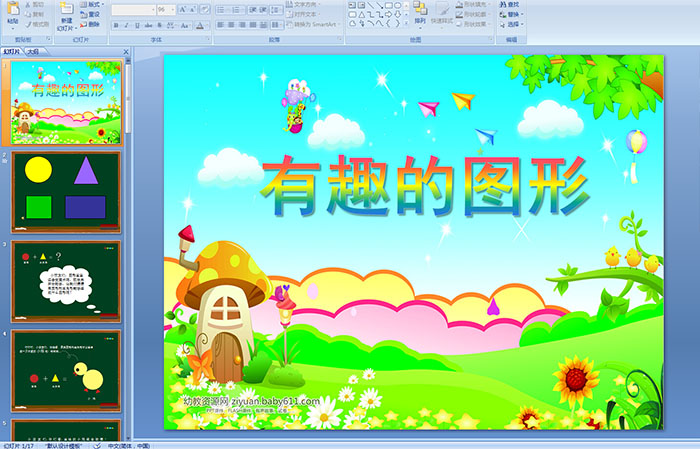The height and width of the screenshot is (449, 700).
Task: Open Shape Fill (形状填充) menu
Action: [472, 4]
